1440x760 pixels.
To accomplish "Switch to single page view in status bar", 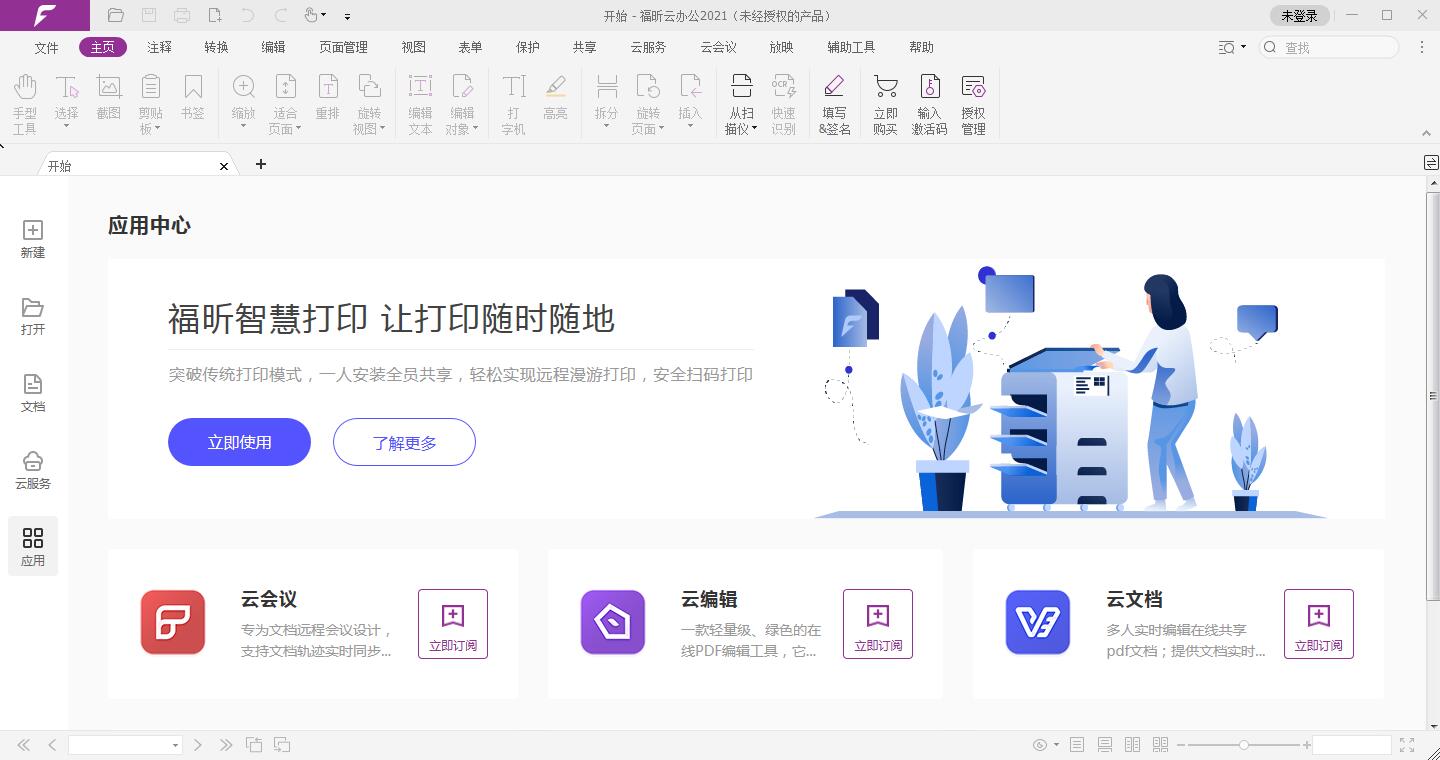I will [1077, 745].
